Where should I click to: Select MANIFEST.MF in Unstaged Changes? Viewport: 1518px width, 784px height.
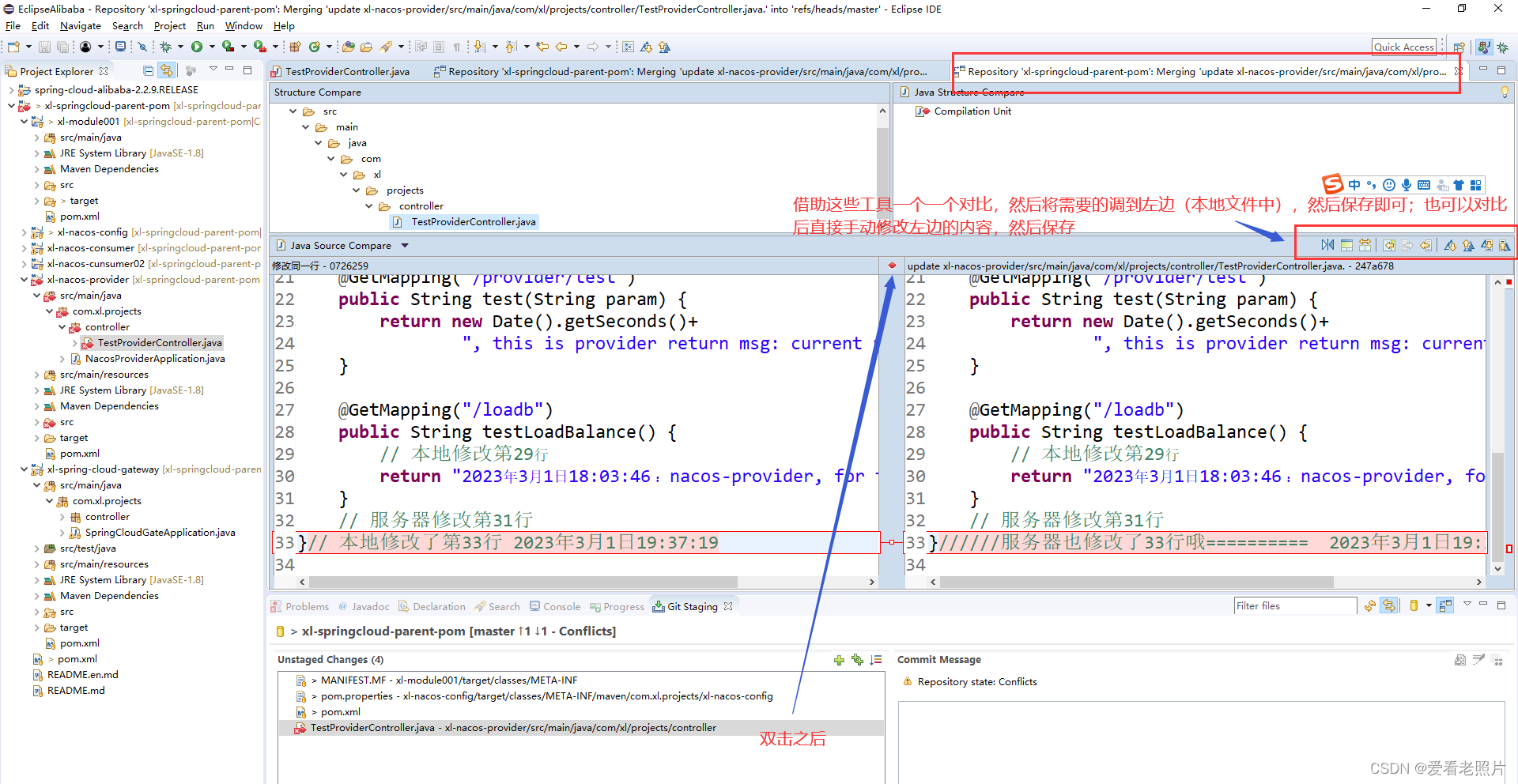[448, 680]
